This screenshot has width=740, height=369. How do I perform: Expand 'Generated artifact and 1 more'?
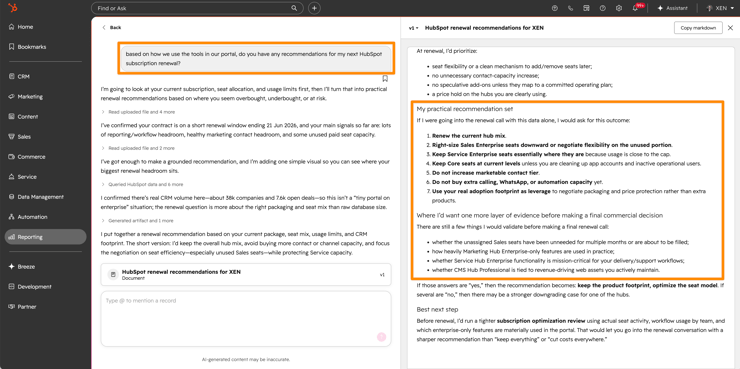137,220
